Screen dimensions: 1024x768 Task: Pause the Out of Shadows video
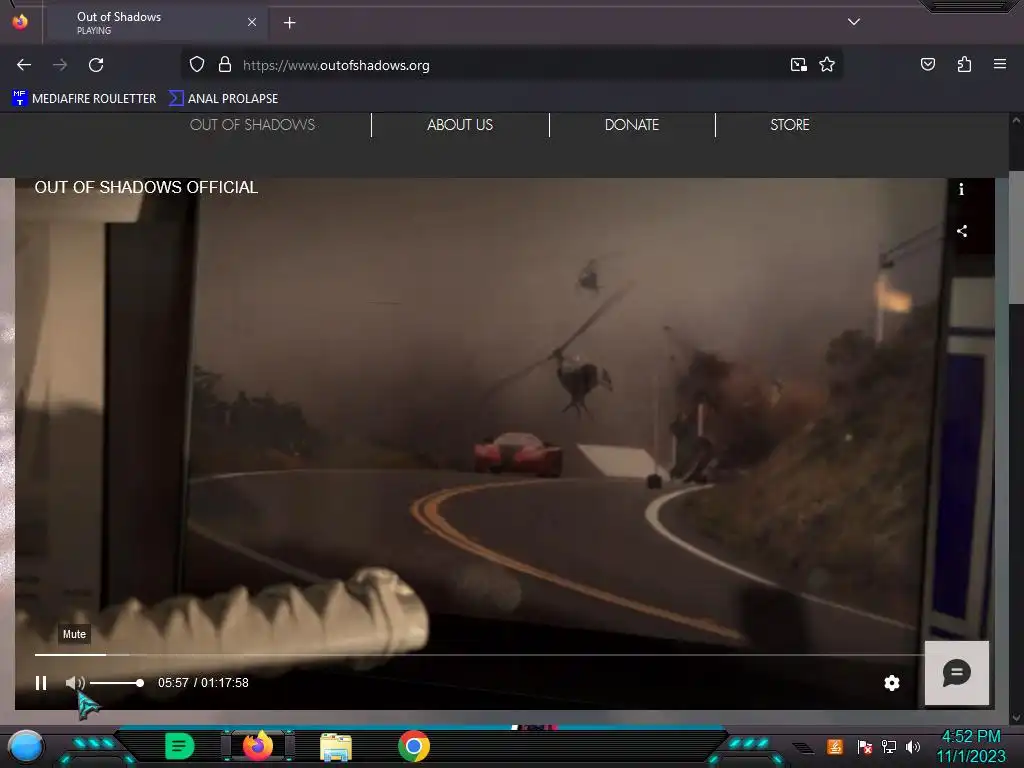[x=40, y=683]
